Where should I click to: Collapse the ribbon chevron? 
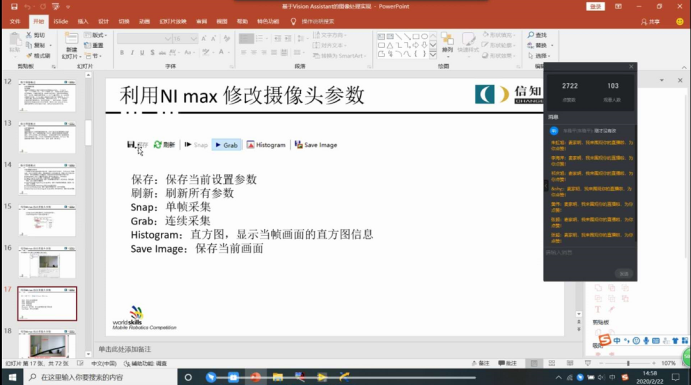click(x=684, y=67)
